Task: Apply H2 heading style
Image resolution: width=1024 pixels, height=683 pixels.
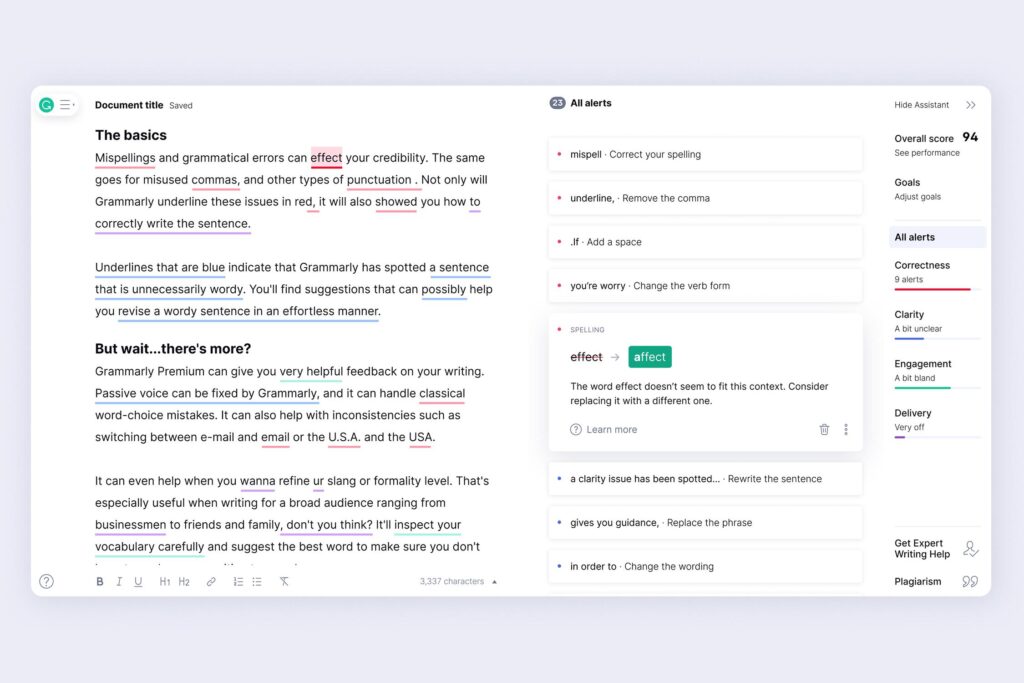Action: point(184,582)
